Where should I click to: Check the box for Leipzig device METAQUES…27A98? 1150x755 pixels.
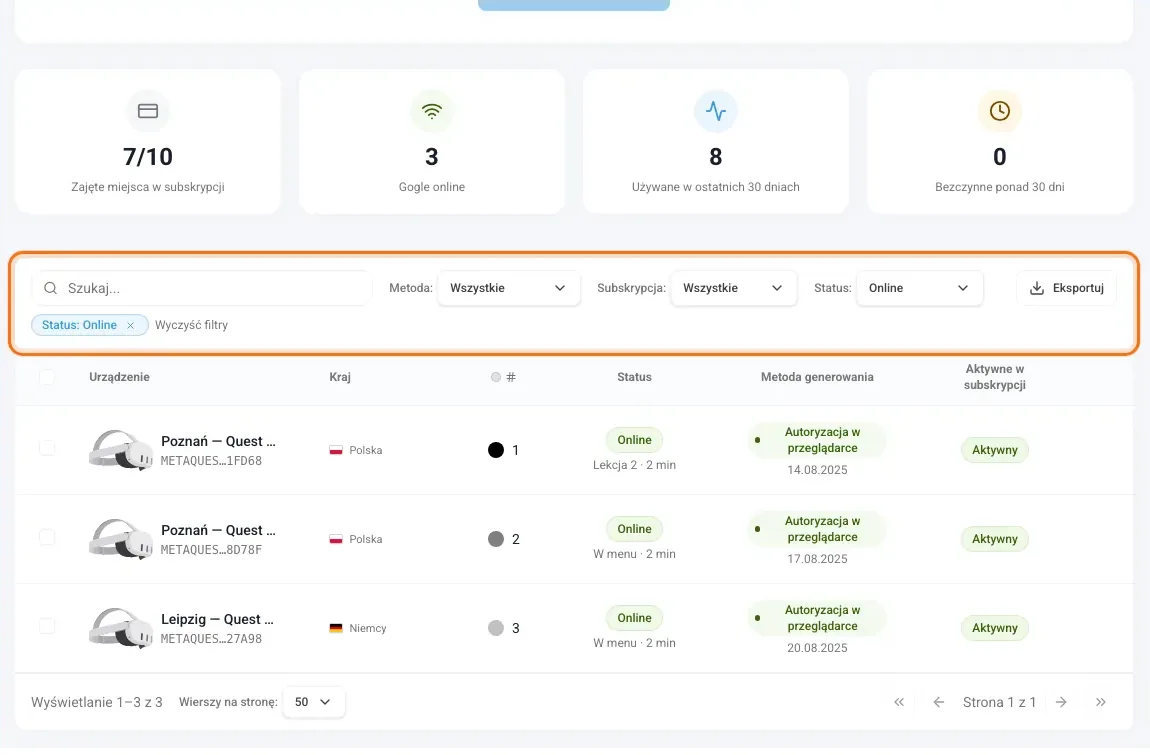[47, 626]
